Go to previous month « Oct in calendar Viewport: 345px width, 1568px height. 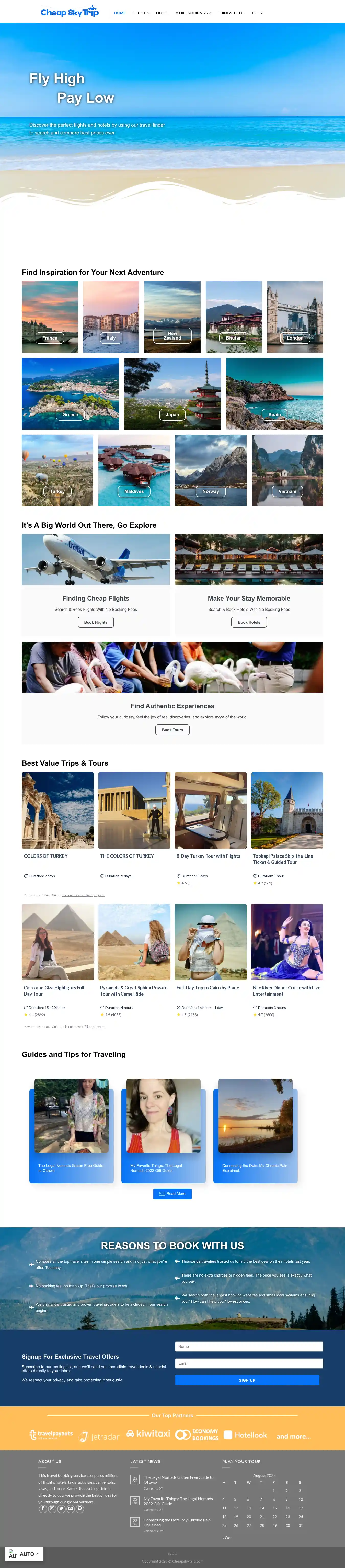[227, 1538]
